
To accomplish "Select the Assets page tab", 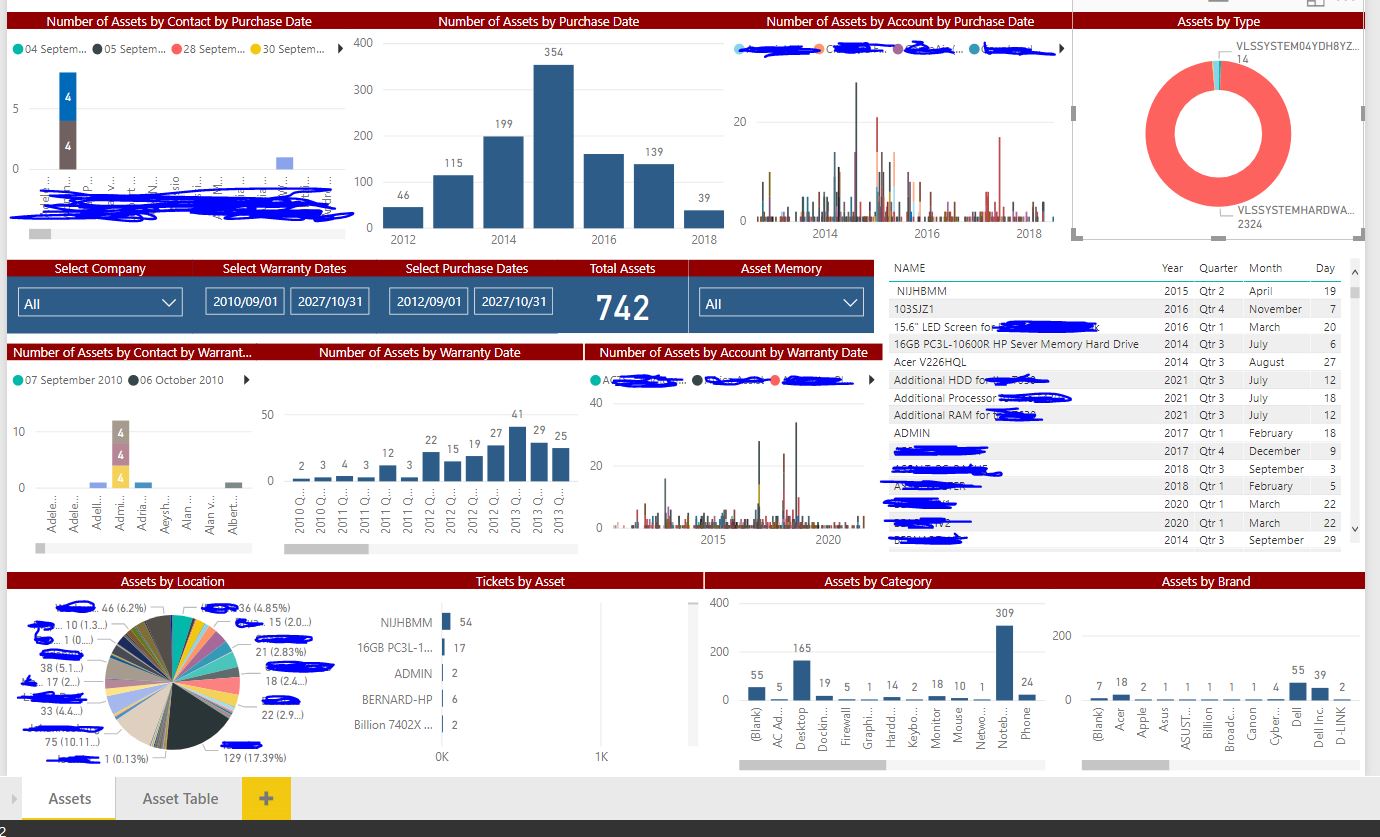I will [70, 798].
